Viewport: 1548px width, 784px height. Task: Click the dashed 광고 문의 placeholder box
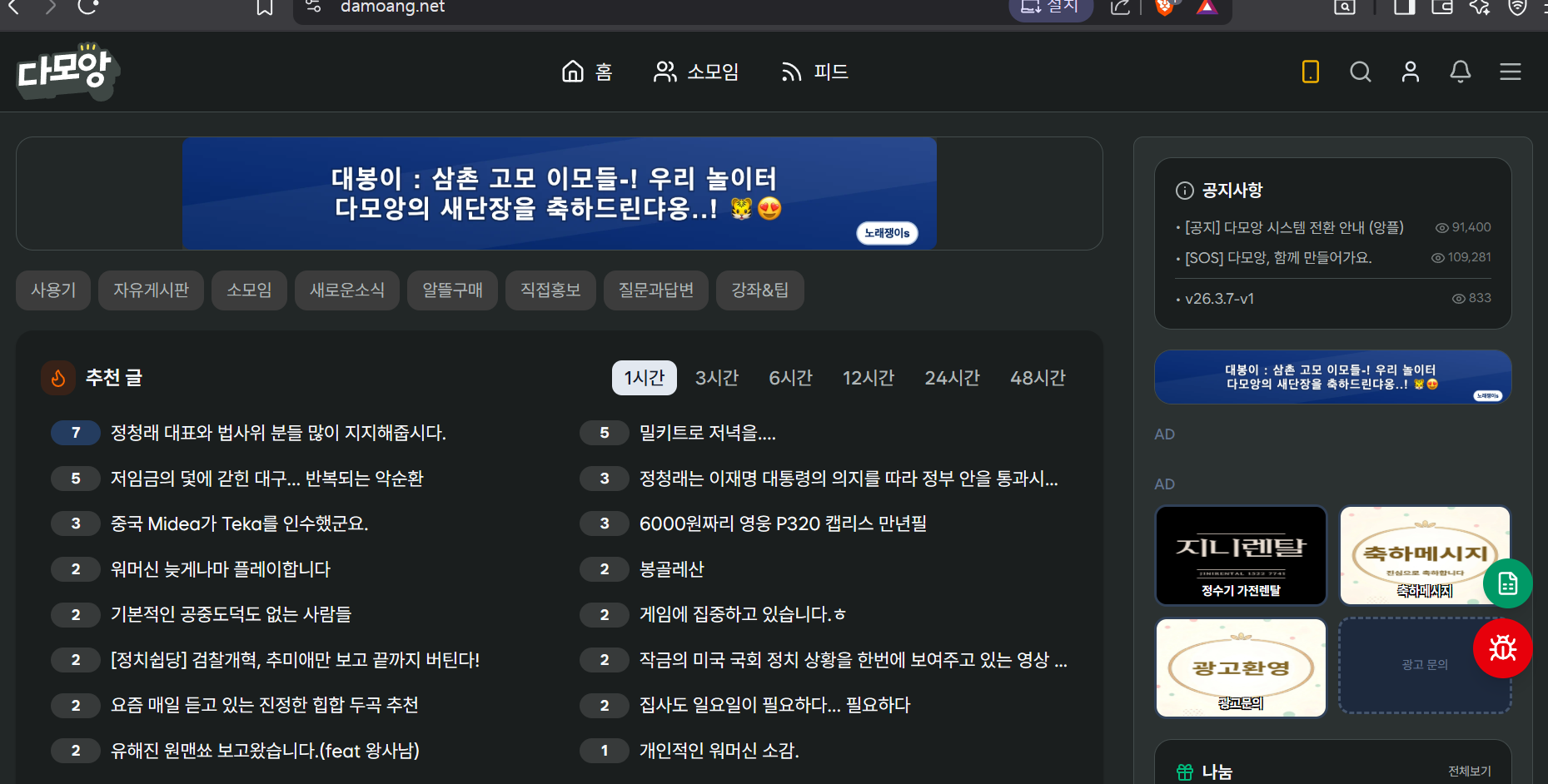pos(1425,665)
